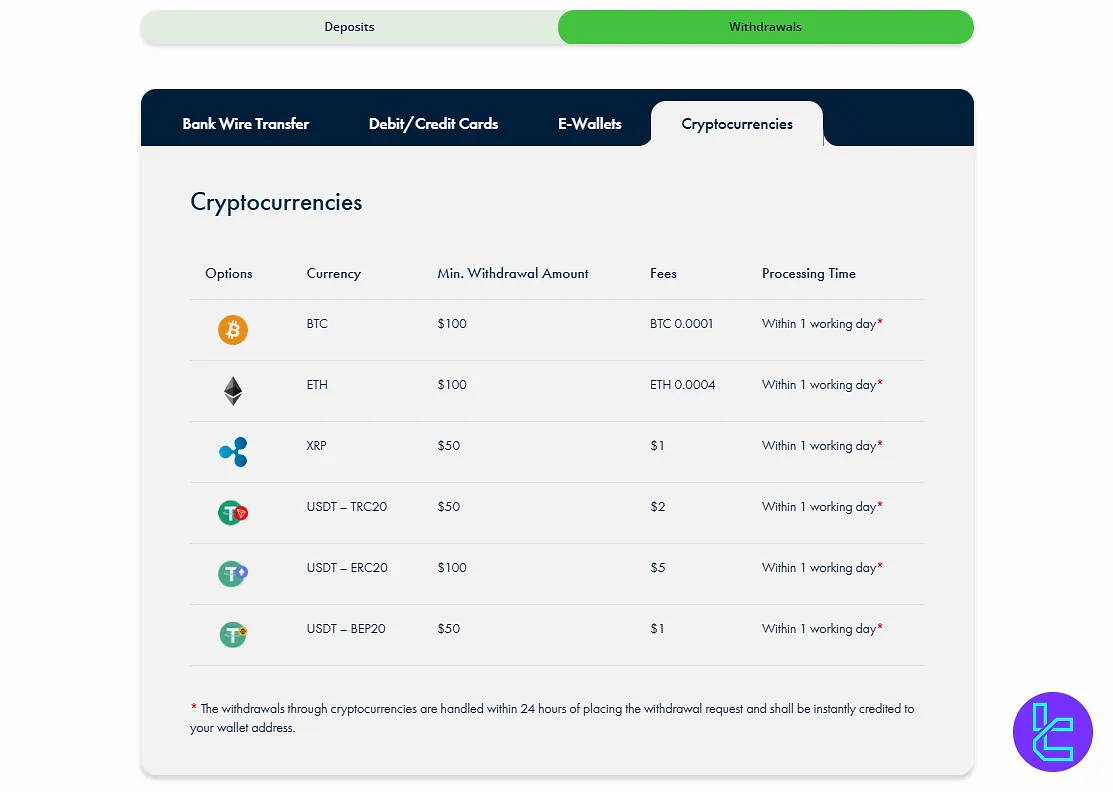Screen dimensions: 1113x792
Task: Click the Currency column header
Action: click(x=334, y=273)
